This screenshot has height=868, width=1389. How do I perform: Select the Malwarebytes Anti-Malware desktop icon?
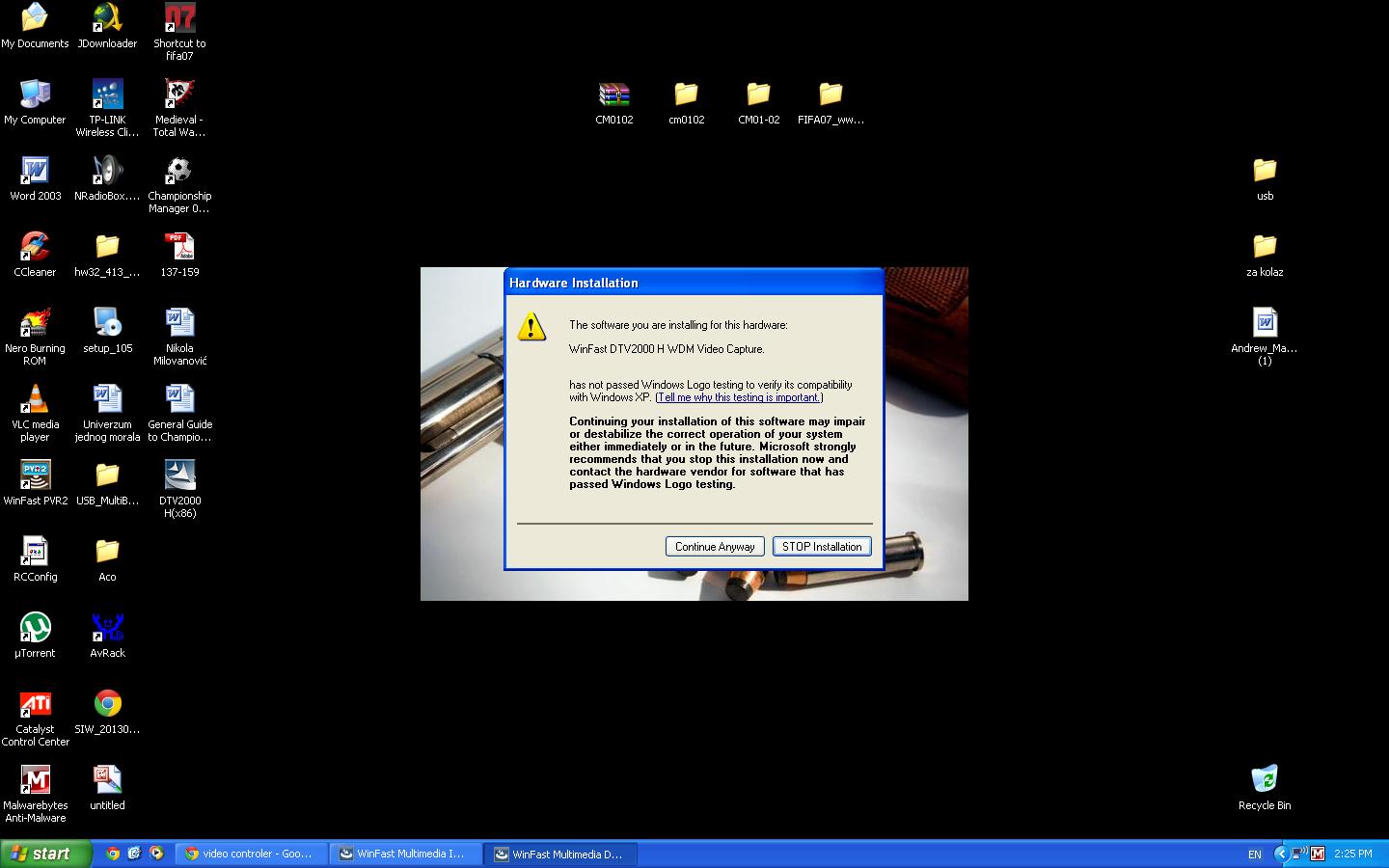click(35, 794)
